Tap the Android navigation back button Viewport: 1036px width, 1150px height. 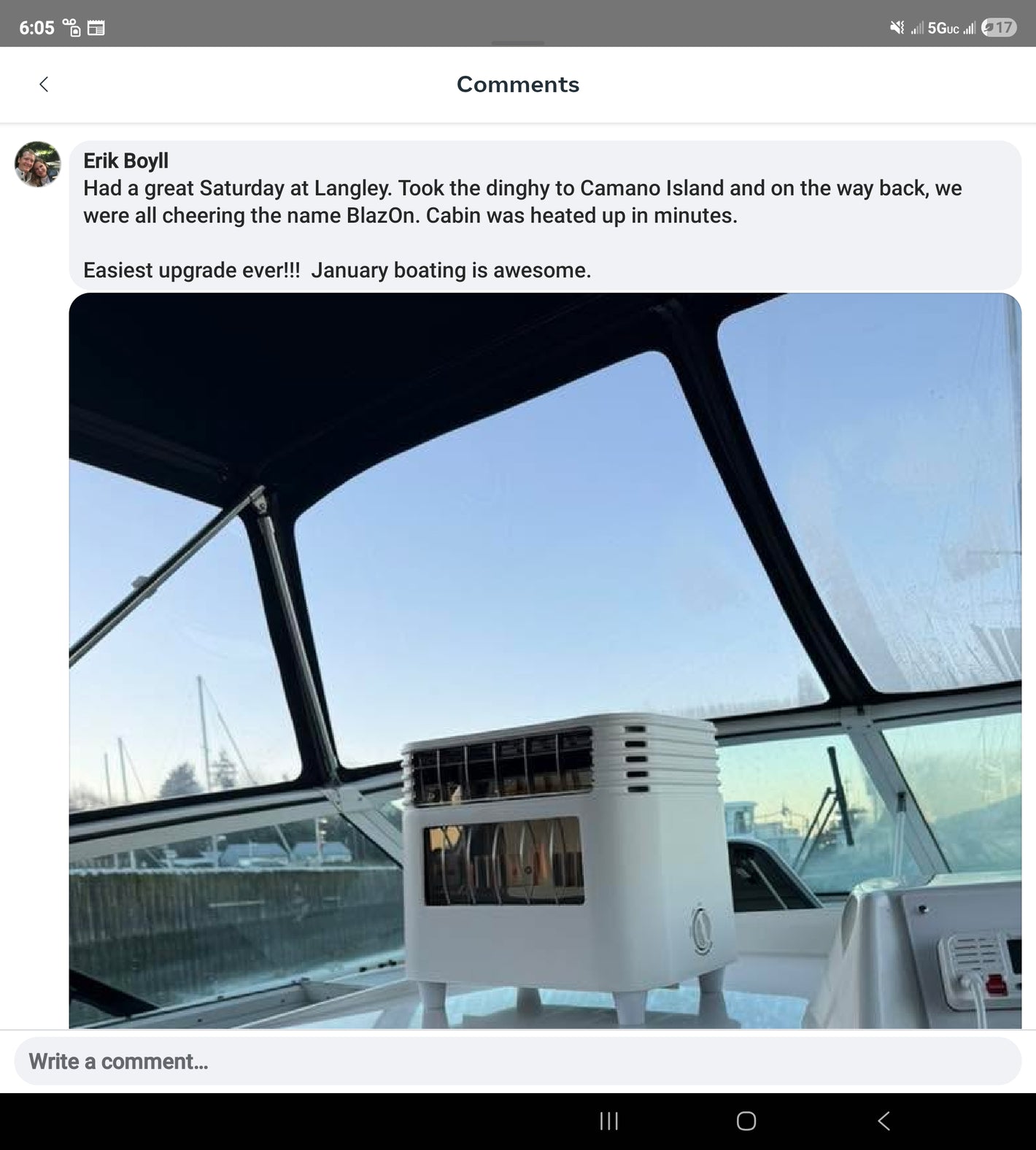coord(884,1121)
